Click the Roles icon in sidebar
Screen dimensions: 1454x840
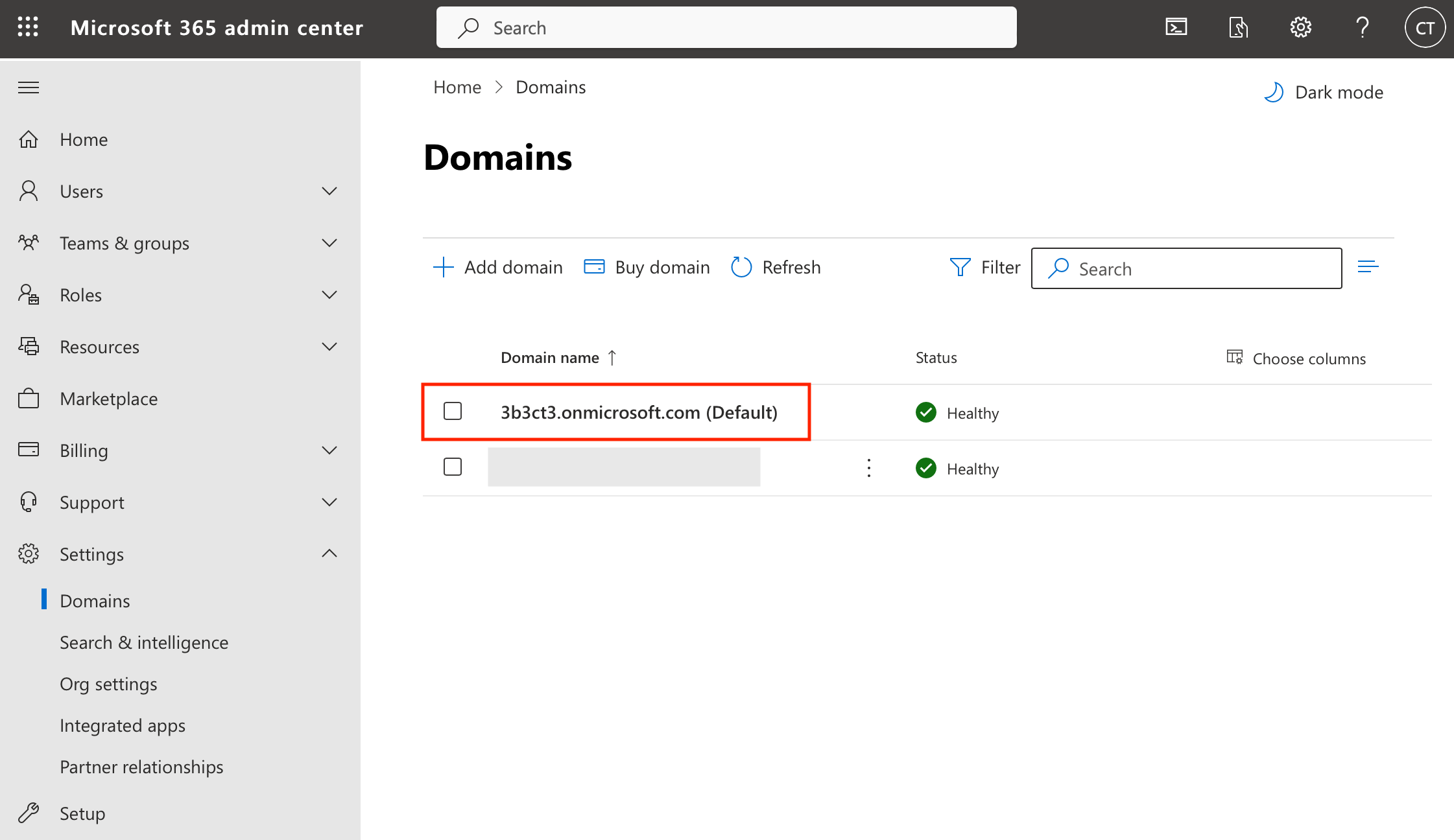29,295
